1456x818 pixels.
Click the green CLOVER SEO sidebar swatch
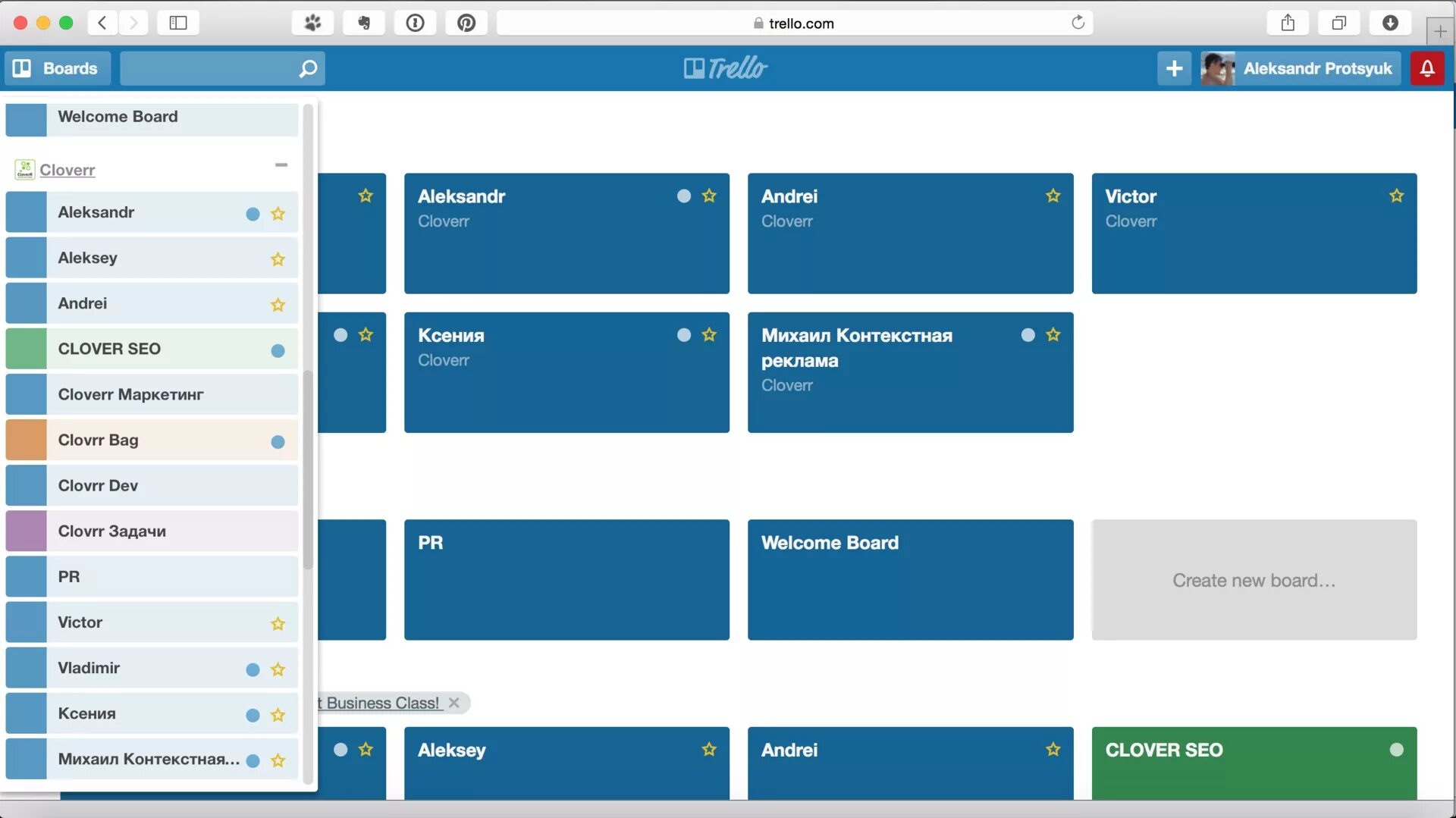(27, 349)
